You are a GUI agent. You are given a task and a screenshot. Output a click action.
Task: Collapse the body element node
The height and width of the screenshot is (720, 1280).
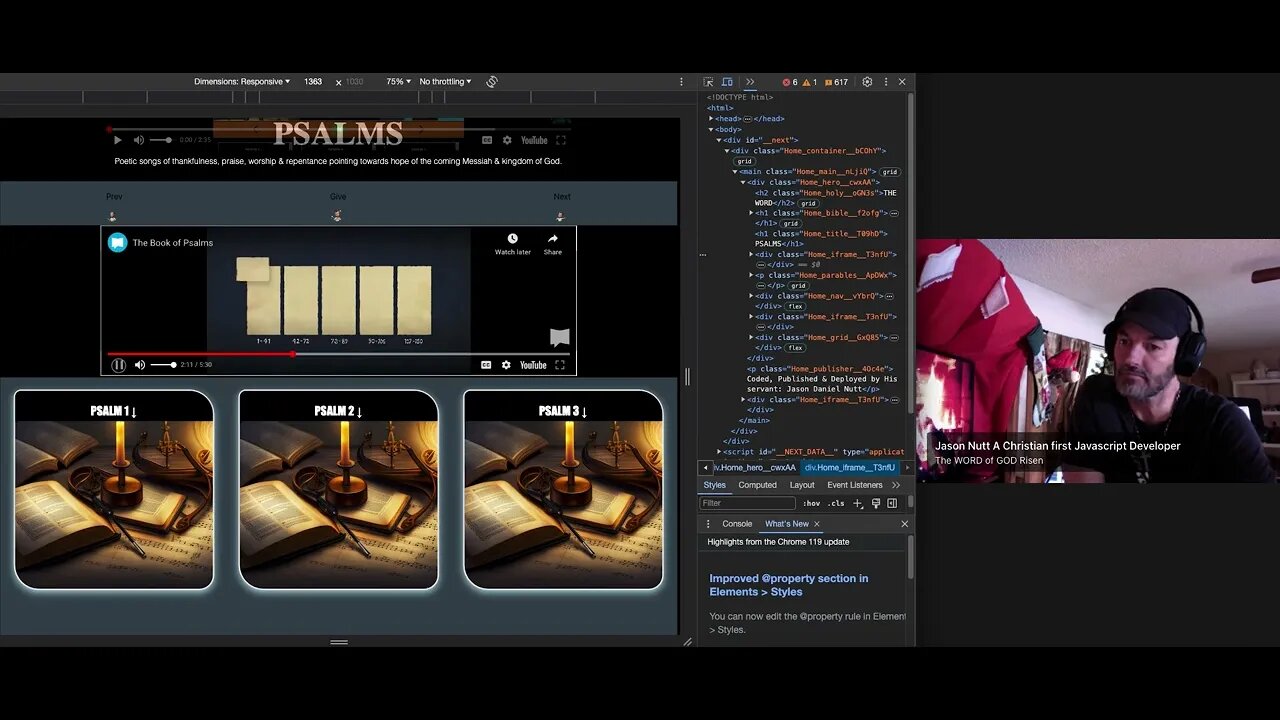pyautogui.click(x=711, y=129)
